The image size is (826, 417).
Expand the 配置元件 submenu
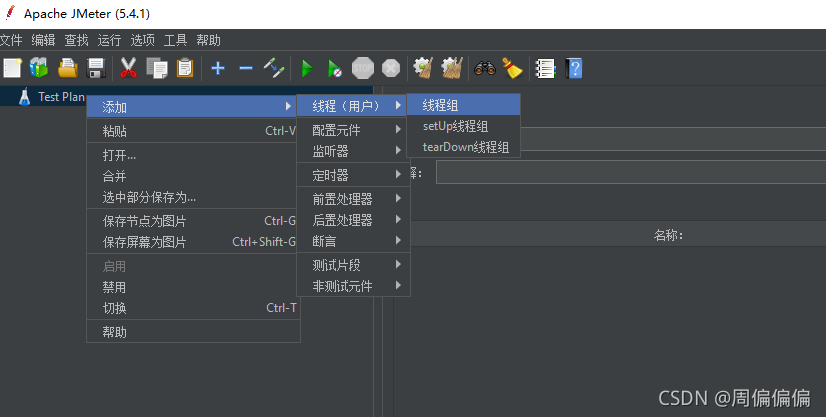[x=353, y=130]
